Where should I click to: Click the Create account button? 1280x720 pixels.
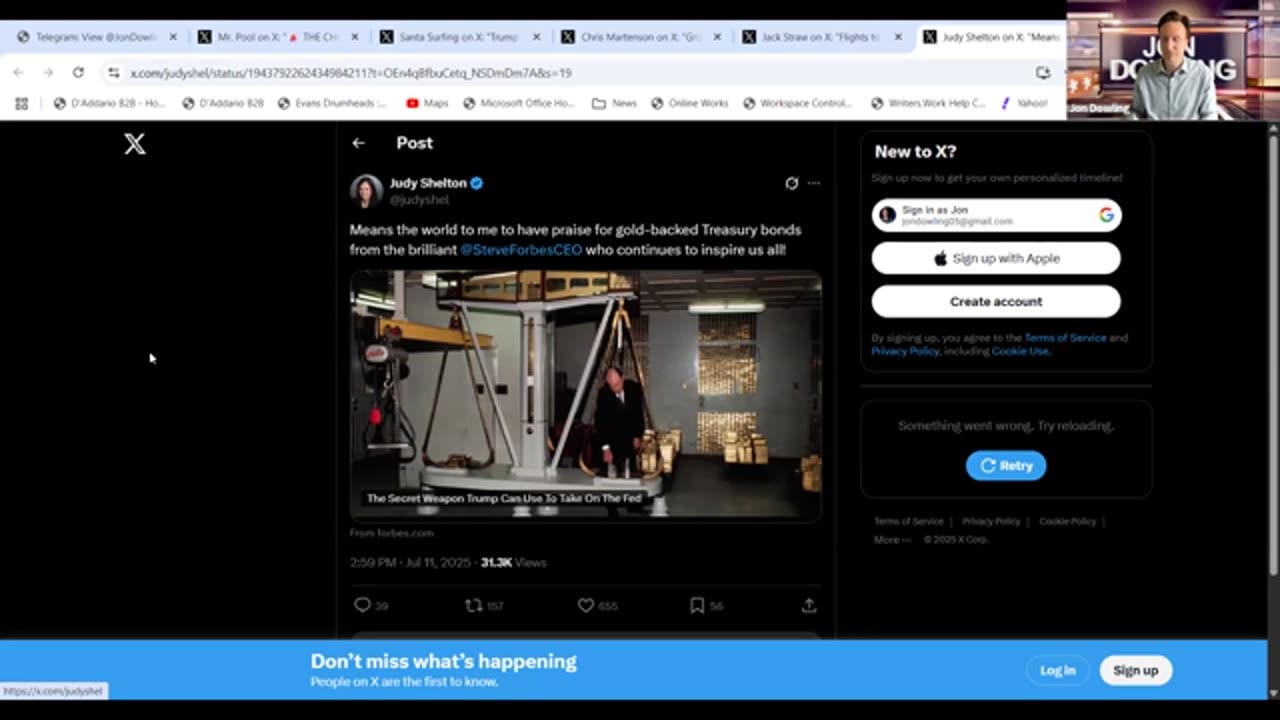(996, 301)
